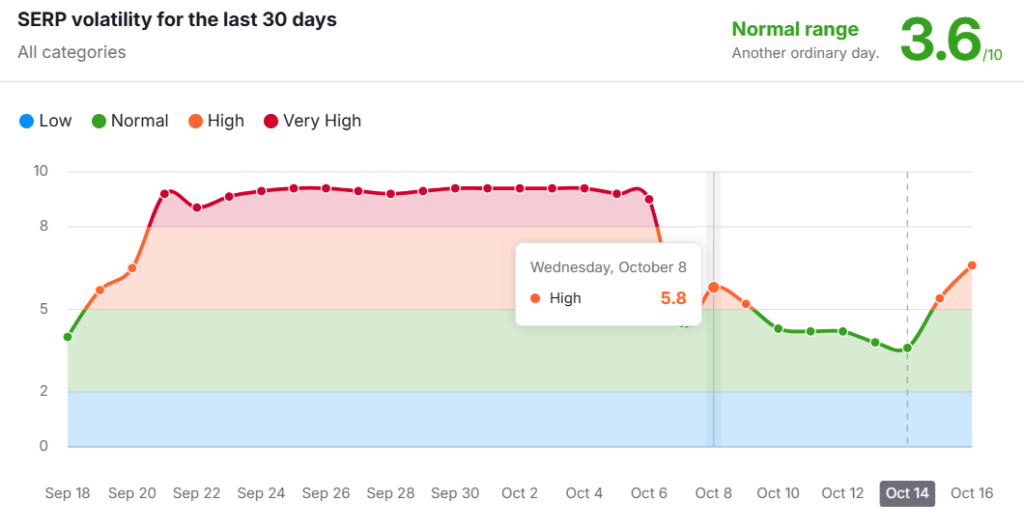The width and height of the screenshot is (1024, 529).
Task: Select the Oct 14 date label
Action: 907,493
